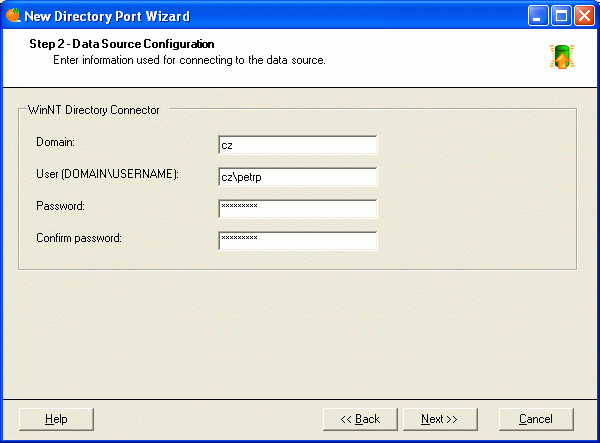Viewport: 600px width, 443px height.
Task: Click the User (DOMAIN\USERNAME): label
Action: [108, 174]
